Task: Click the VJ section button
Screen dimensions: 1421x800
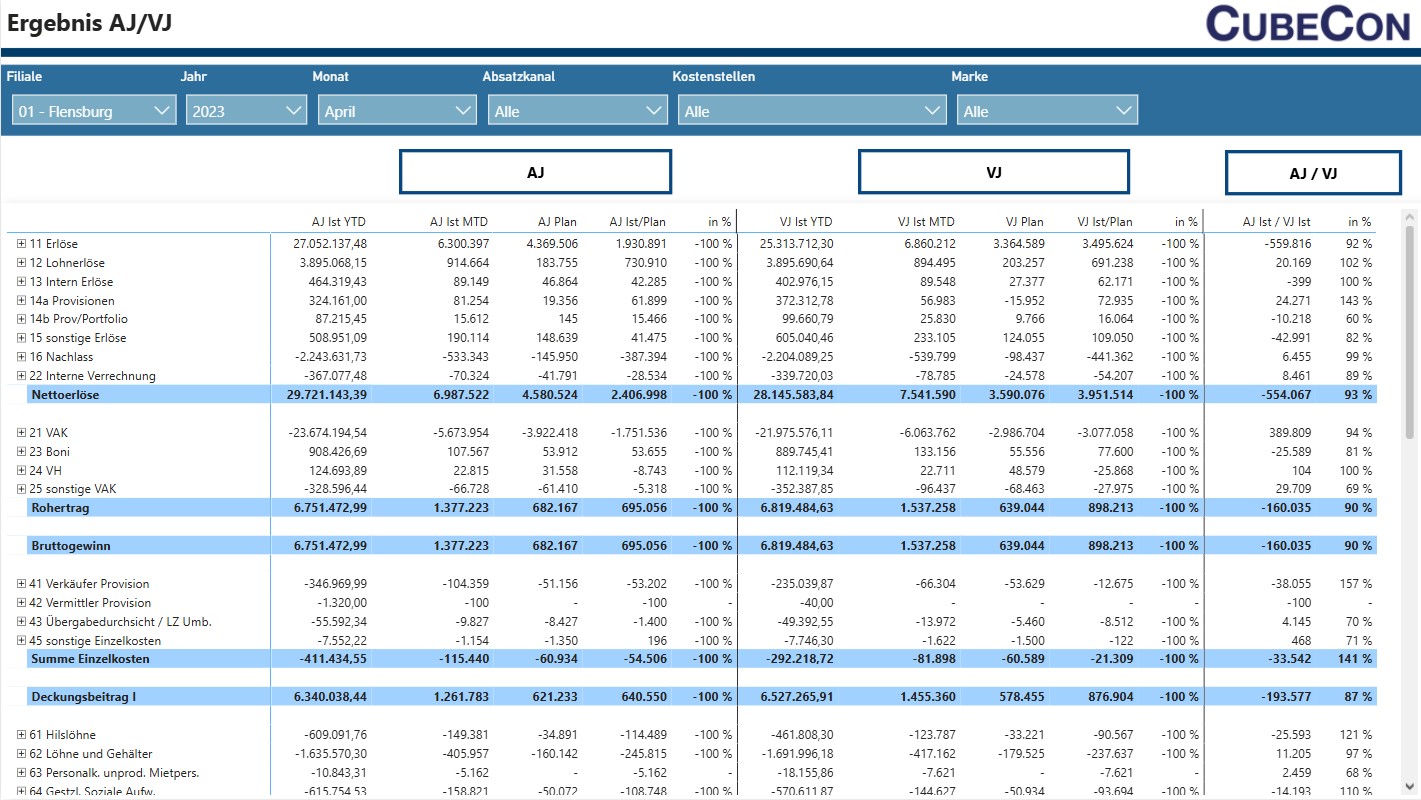Action: [x=993, y=172]
